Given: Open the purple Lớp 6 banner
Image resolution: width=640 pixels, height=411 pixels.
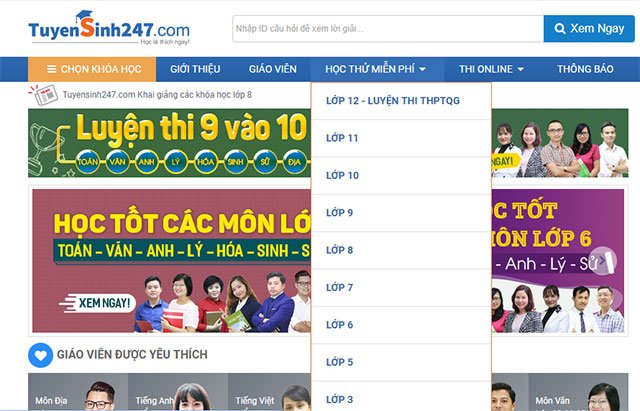Looking at the screenshot, I should pos(558,260).
